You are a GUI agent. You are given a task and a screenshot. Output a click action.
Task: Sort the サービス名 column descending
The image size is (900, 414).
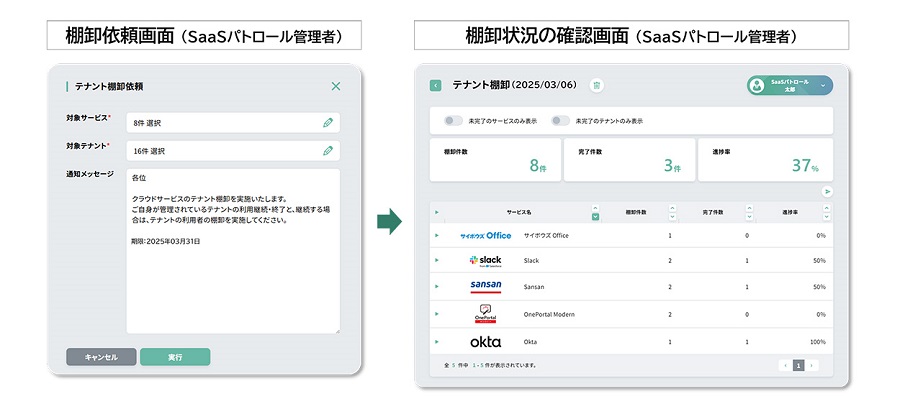click(595, 216)
